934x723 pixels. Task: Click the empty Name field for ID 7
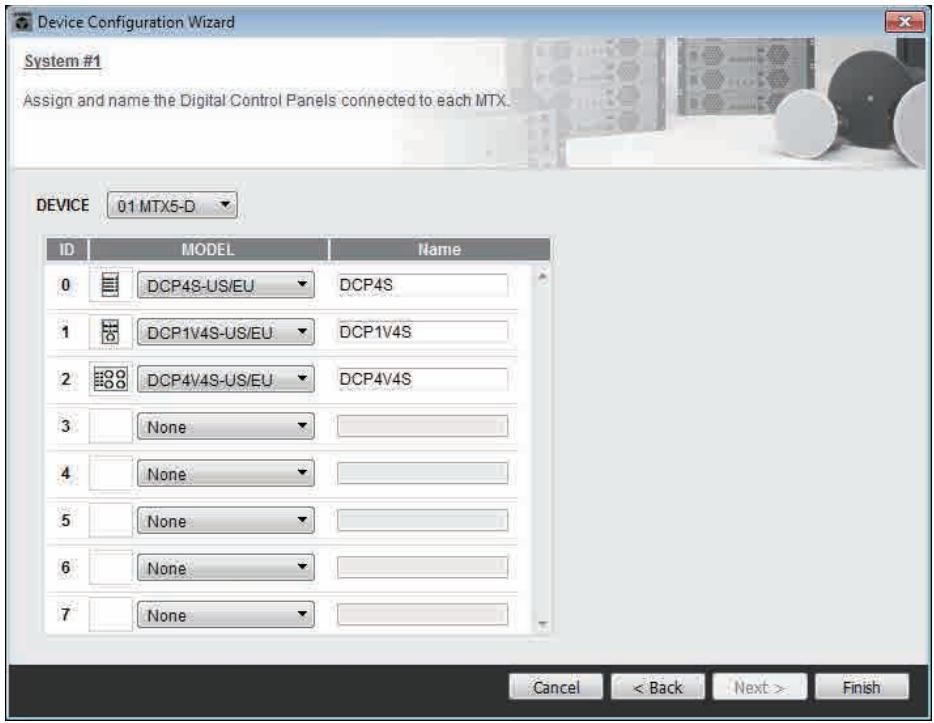pos(422,615)
